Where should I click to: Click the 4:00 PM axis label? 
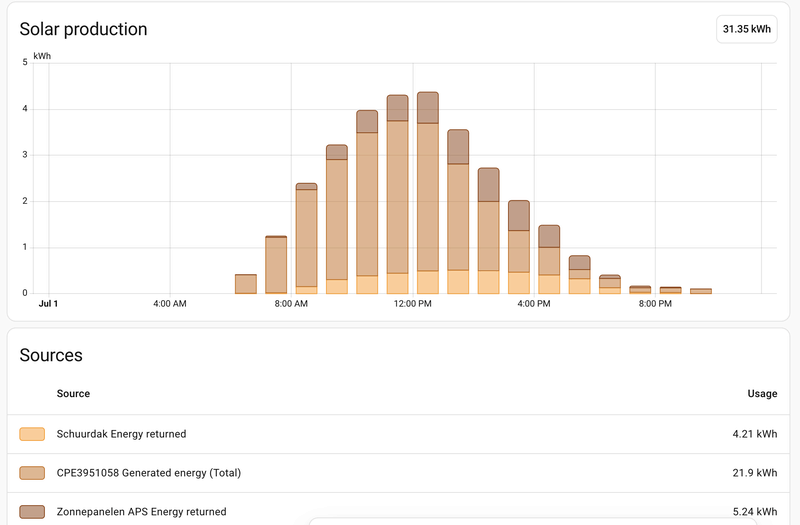click(x=534, y=304)
